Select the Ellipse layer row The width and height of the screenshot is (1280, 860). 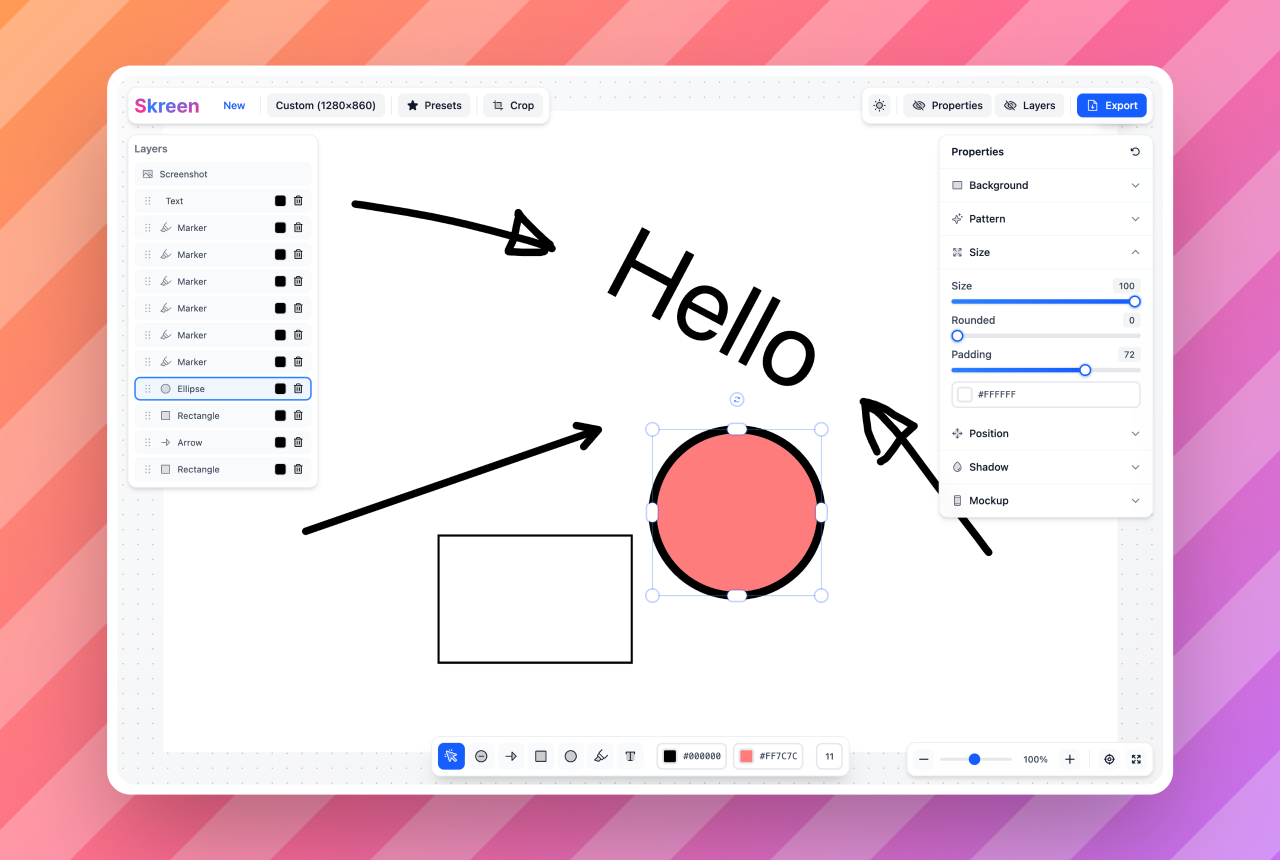(223, 389)
